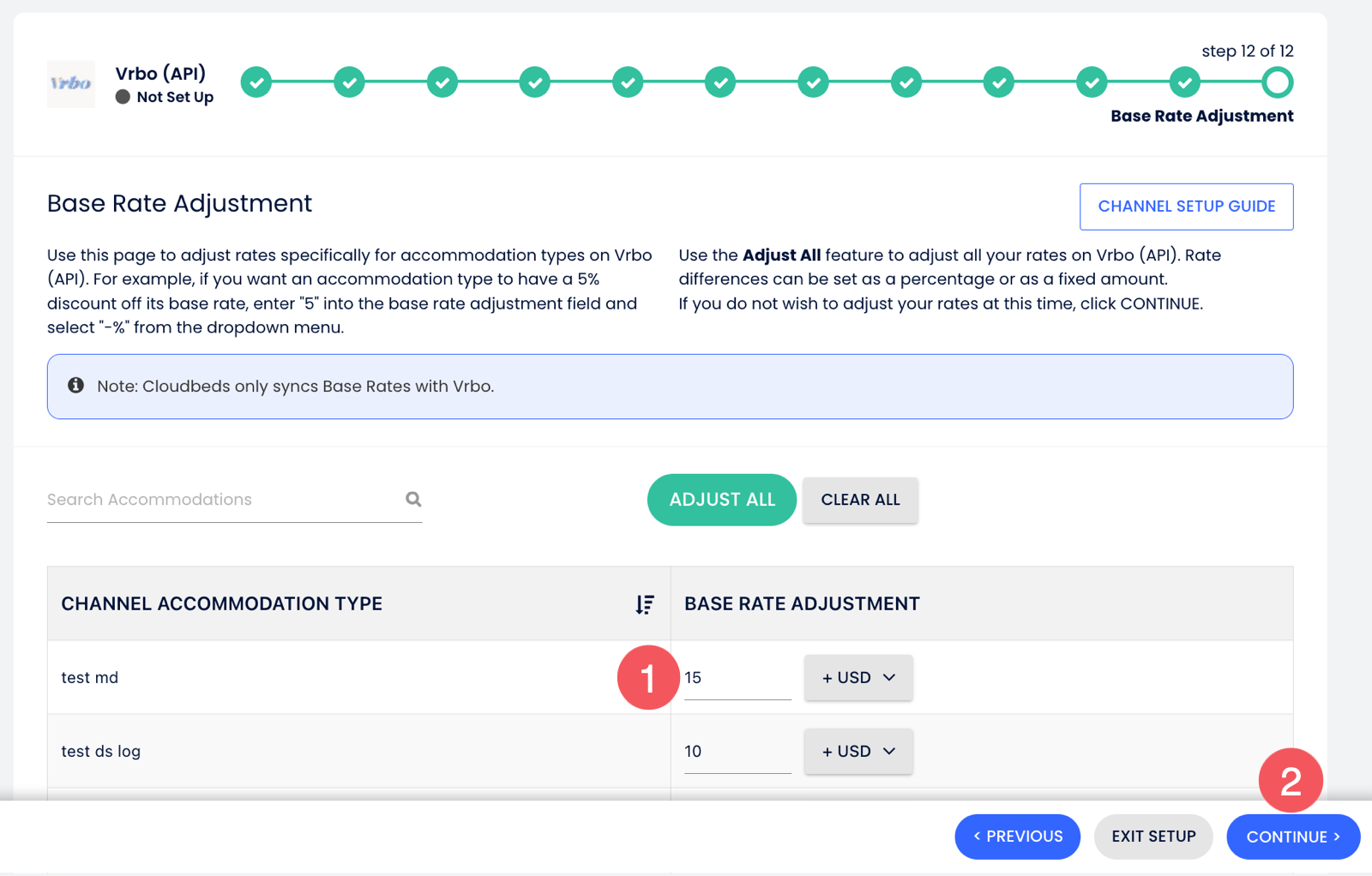Proceed with the Continue button

tap(1292, 837)
